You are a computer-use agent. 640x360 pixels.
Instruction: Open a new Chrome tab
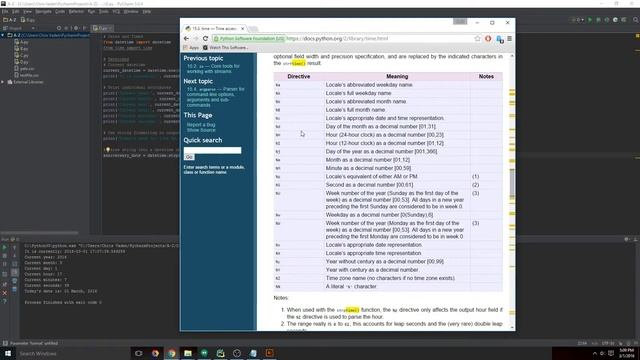tap(253, 29)
